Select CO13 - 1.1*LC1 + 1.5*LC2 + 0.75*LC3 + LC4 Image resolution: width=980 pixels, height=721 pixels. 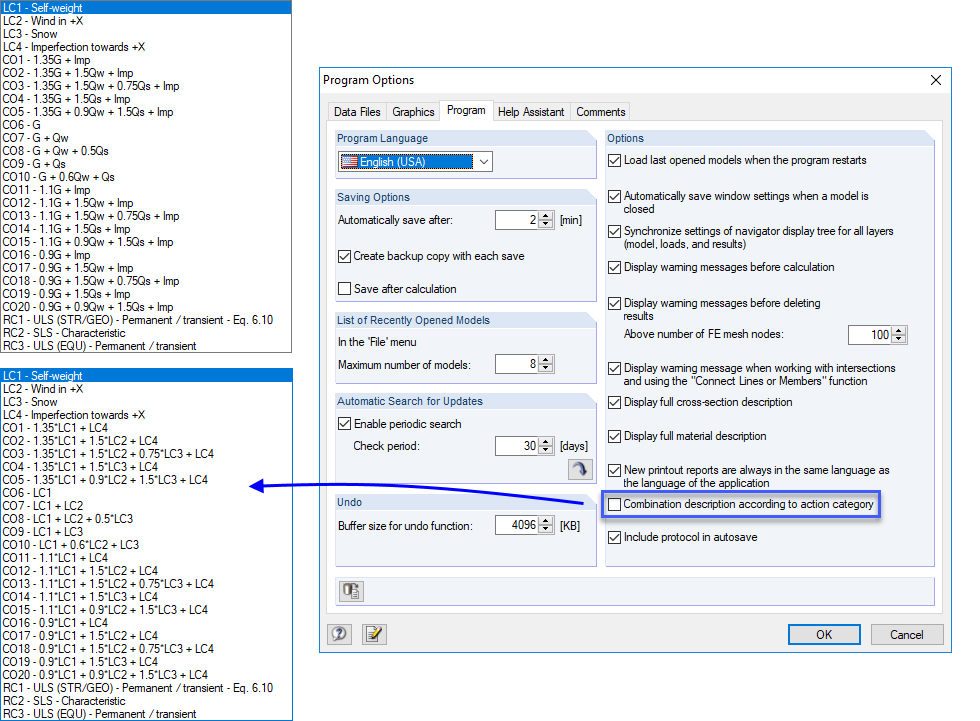146,584
